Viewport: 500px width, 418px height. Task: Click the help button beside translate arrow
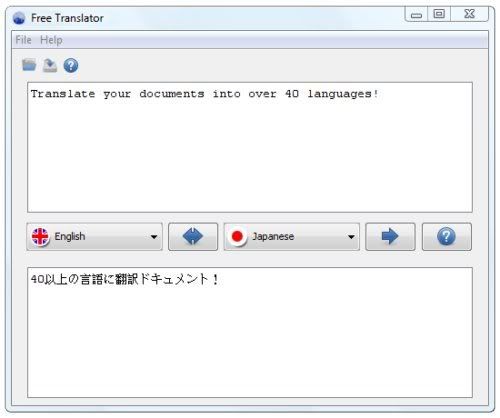[x=446, y=236]
